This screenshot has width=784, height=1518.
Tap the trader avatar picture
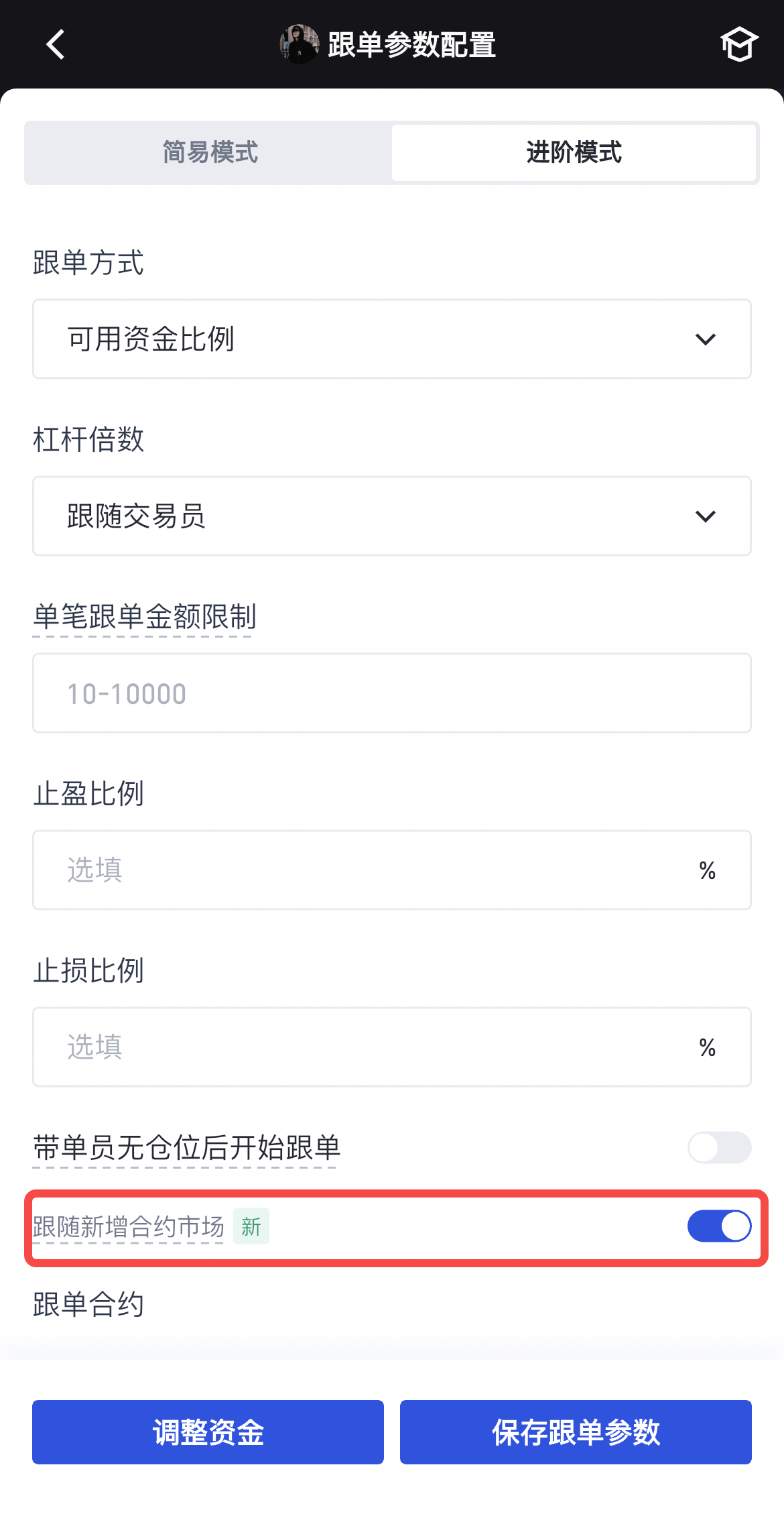click(299, 45)
